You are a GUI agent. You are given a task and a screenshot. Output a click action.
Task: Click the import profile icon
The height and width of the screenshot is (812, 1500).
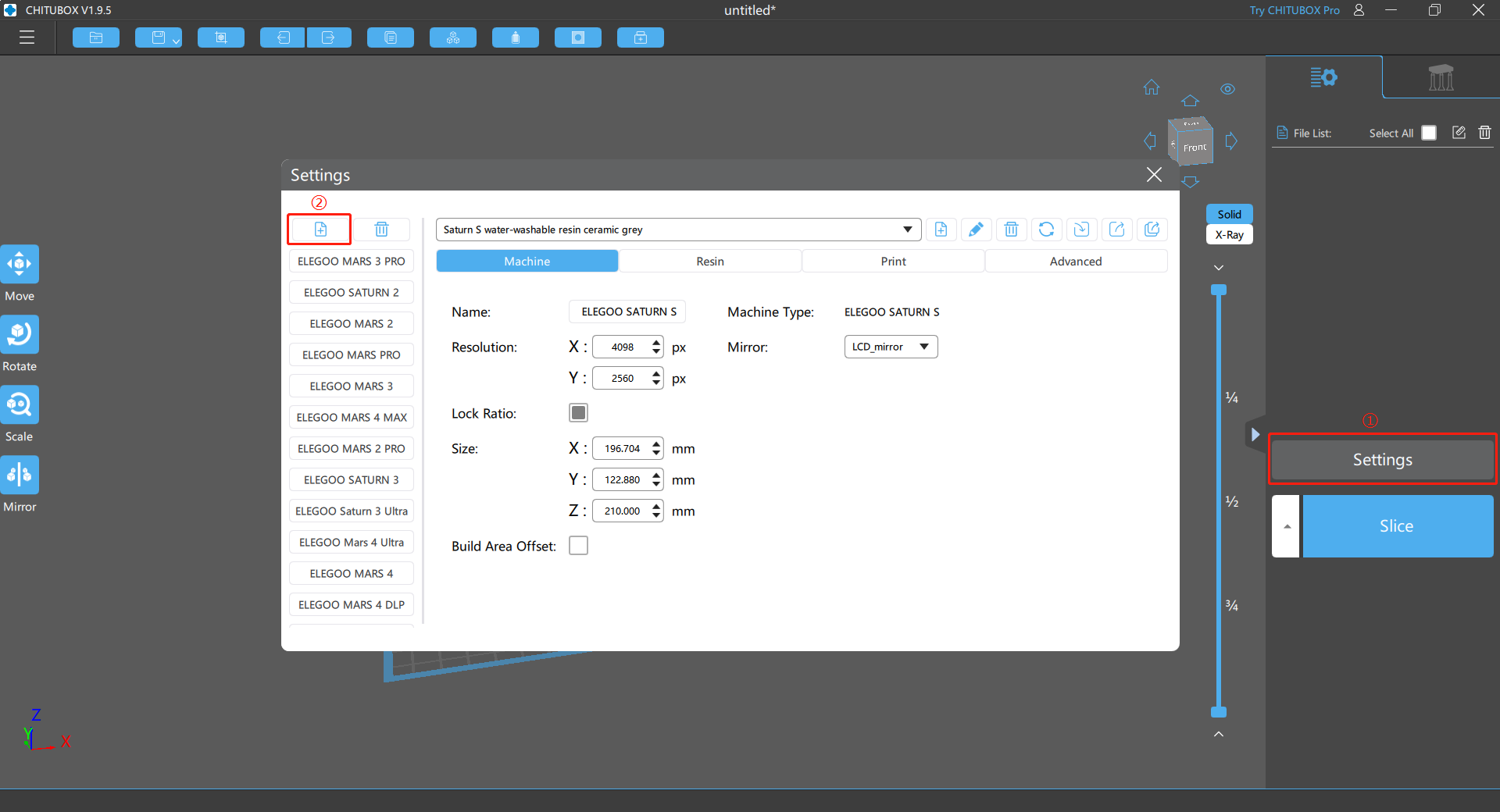pyautogui.click(x=1081, y=230)
